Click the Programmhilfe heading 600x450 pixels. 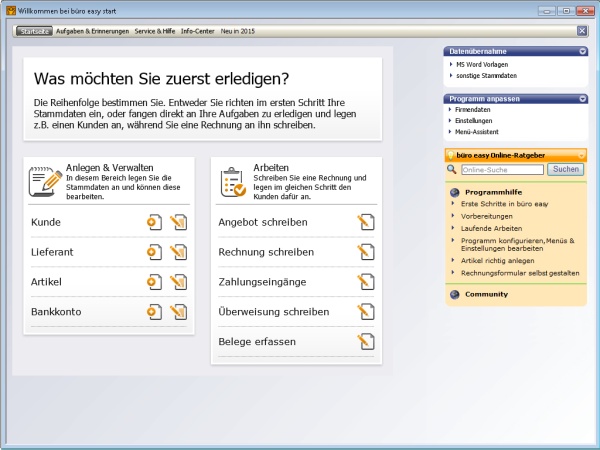point(493,192)
